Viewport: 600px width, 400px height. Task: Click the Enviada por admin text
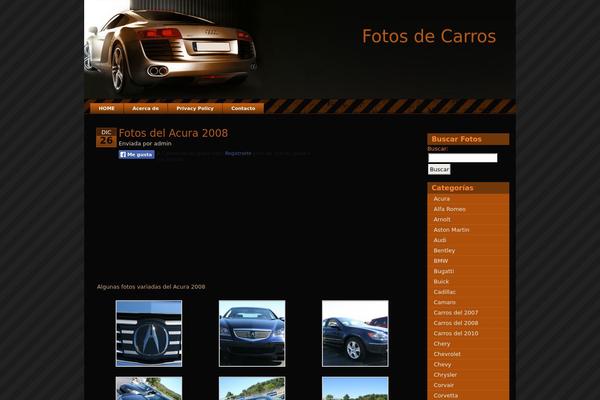pos(145,144)
